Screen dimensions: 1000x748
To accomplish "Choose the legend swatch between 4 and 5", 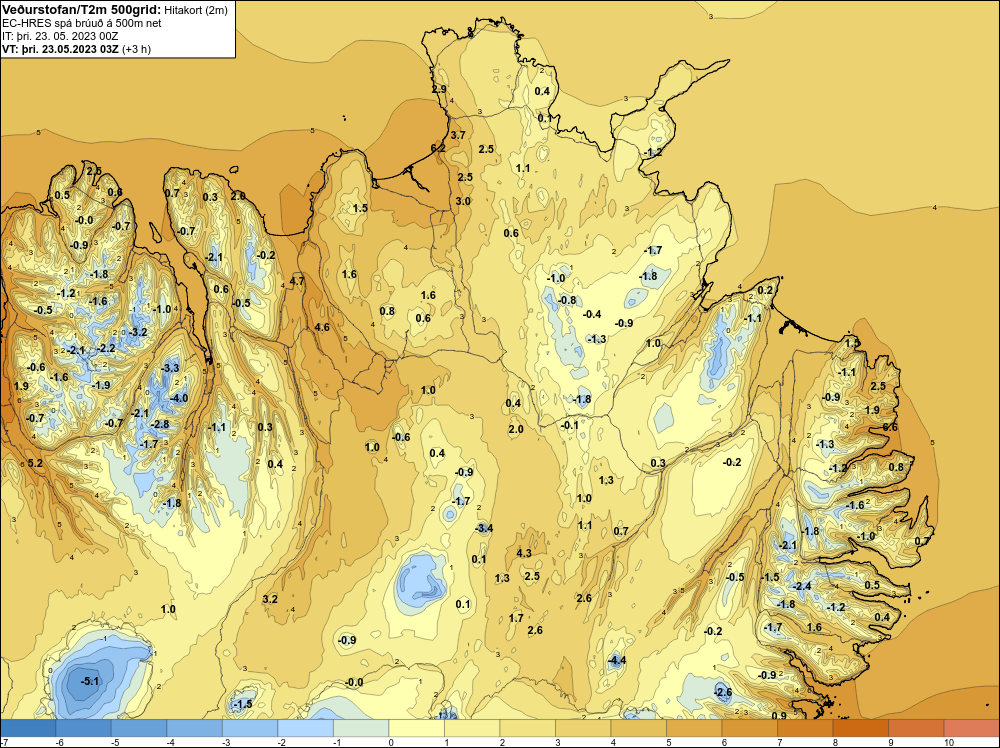I will (638, 728).
